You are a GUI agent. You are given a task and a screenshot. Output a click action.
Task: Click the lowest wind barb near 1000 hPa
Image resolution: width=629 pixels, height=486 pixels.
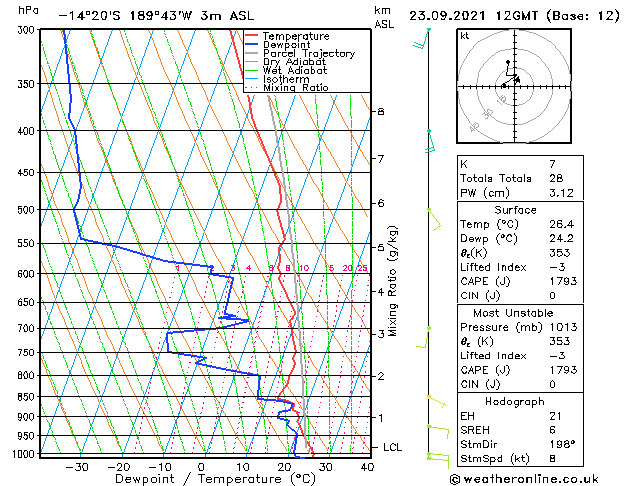pyautogui.click(x=438, y=460)
